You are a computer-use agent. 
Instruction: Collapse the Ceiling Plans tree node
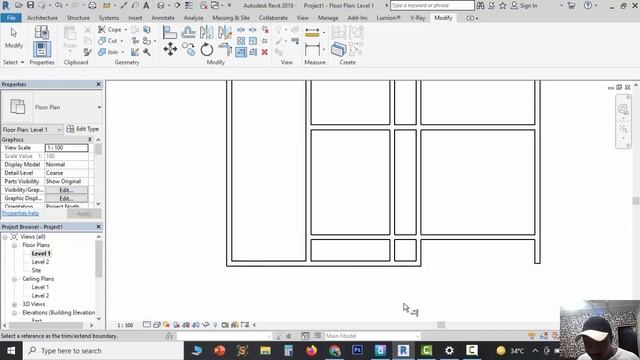point(14,279)
